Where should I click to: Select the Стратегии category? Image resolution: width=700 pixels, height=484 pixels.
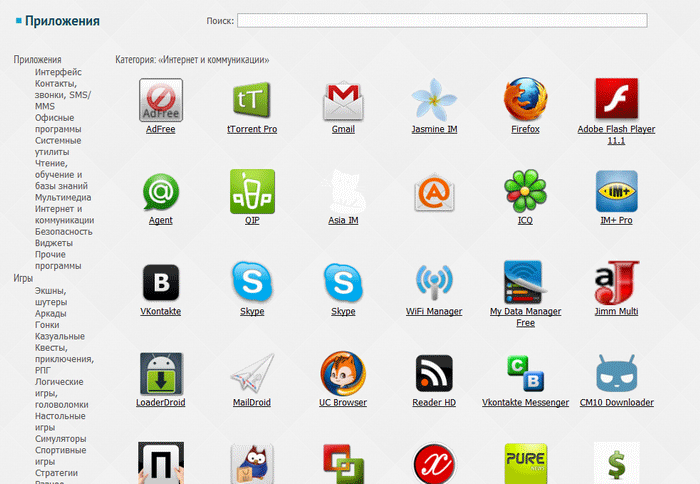(56, 473)
